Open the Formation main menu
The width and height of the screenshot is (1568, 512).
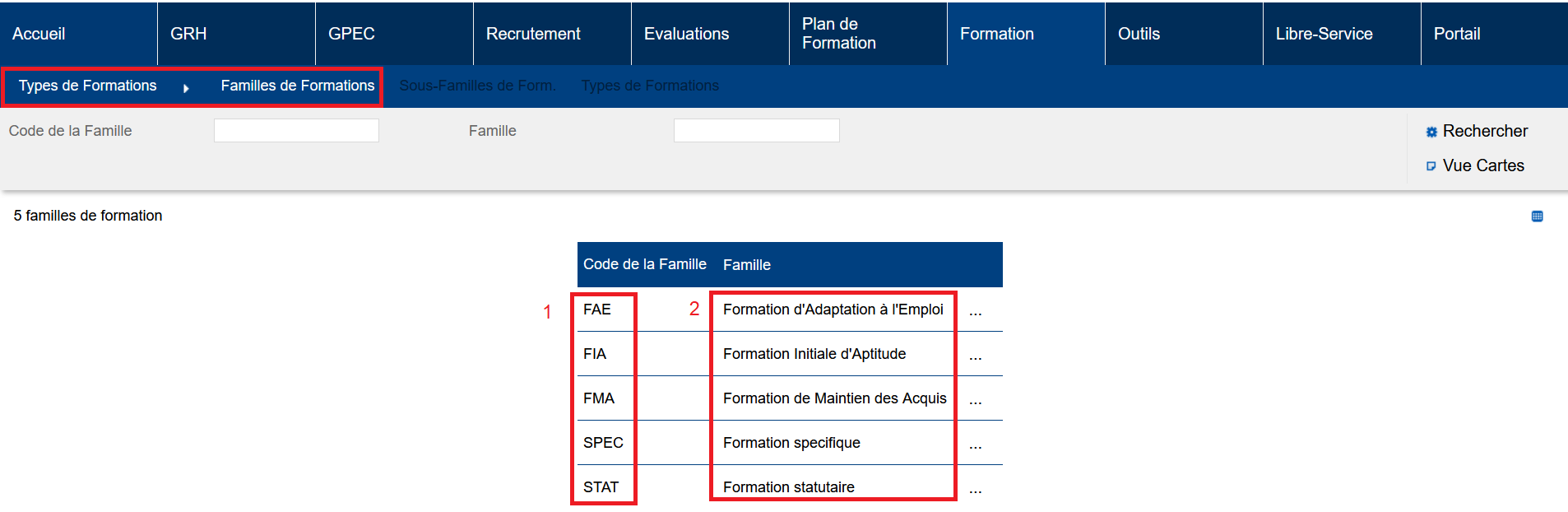coord(996,34)
